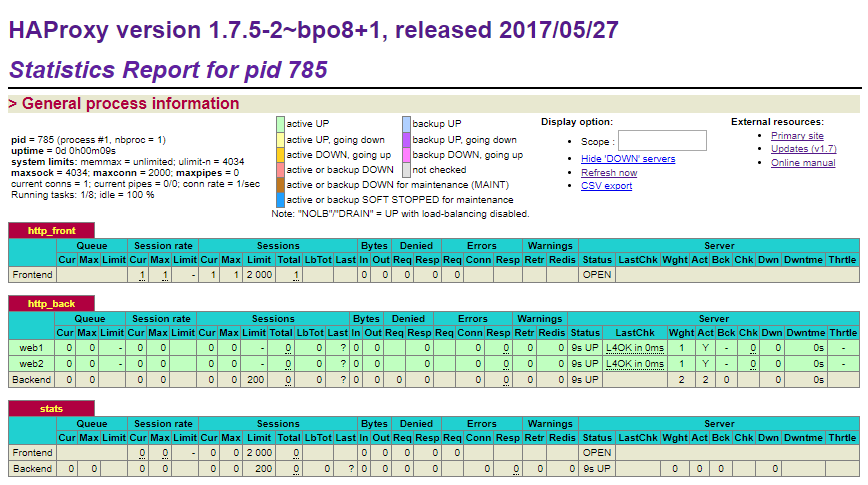The height and width of the screenshot is (485, 868).
Task: Select the http_front proxy title
Action: tap(51, 231)
